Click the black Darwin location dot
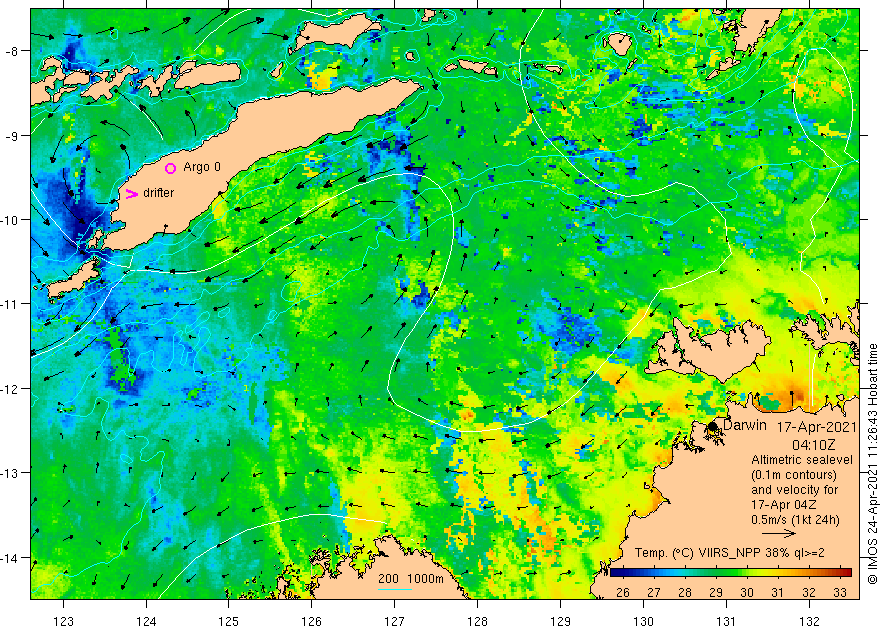This screenshot has width=880, height=630. (712, 427)
